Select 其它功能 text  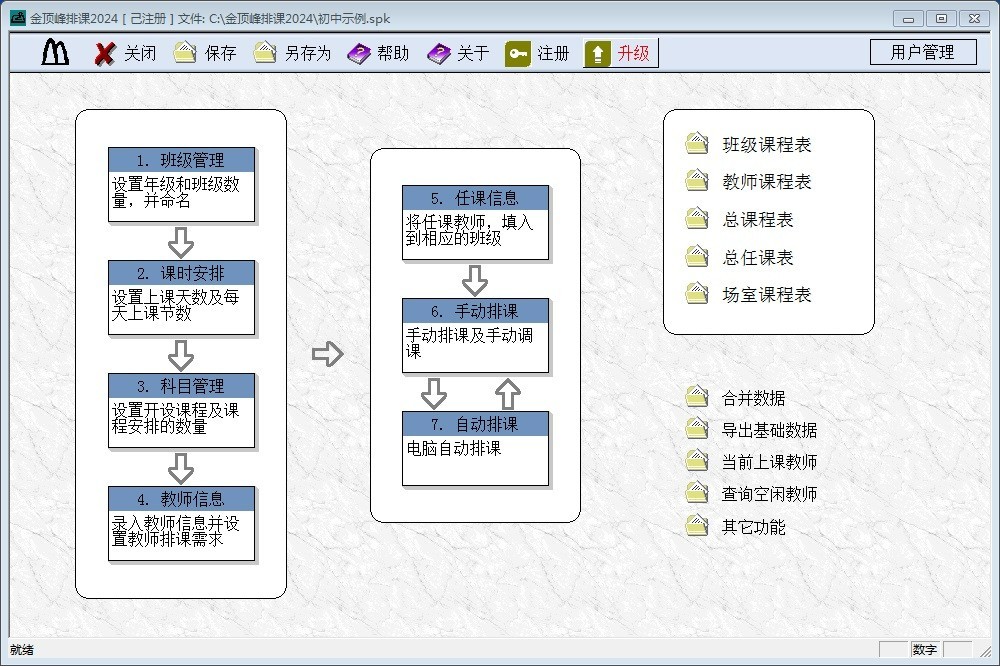click(x=753, y=528)
